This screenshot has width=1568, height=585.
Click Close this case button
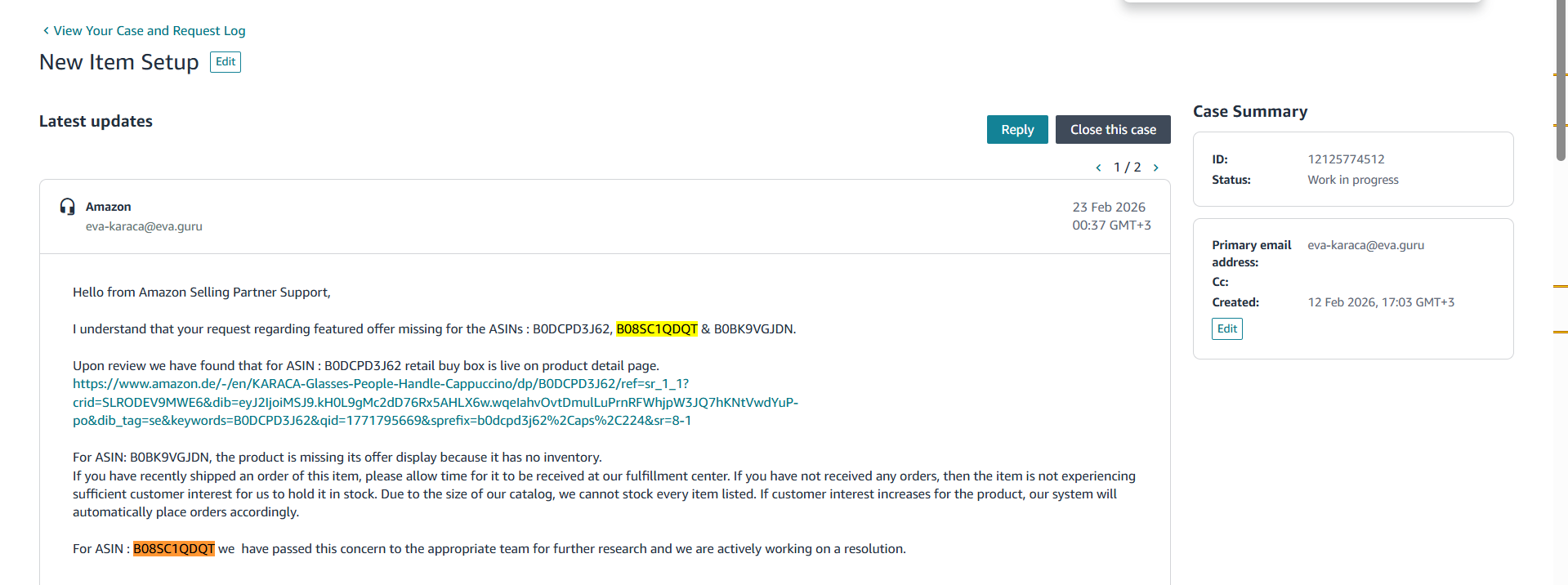1113,129
